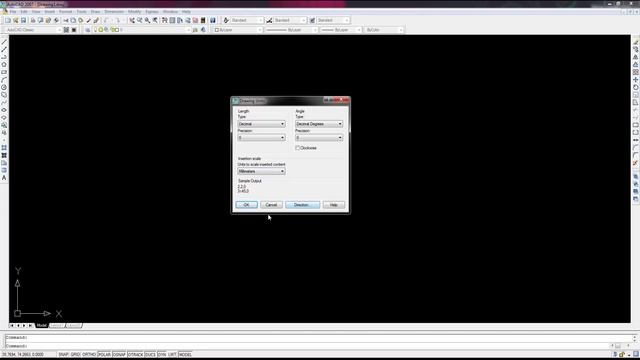The image size is (640, 360).
Task: Open the ByLayer linetype control
Action: [291, 30]
